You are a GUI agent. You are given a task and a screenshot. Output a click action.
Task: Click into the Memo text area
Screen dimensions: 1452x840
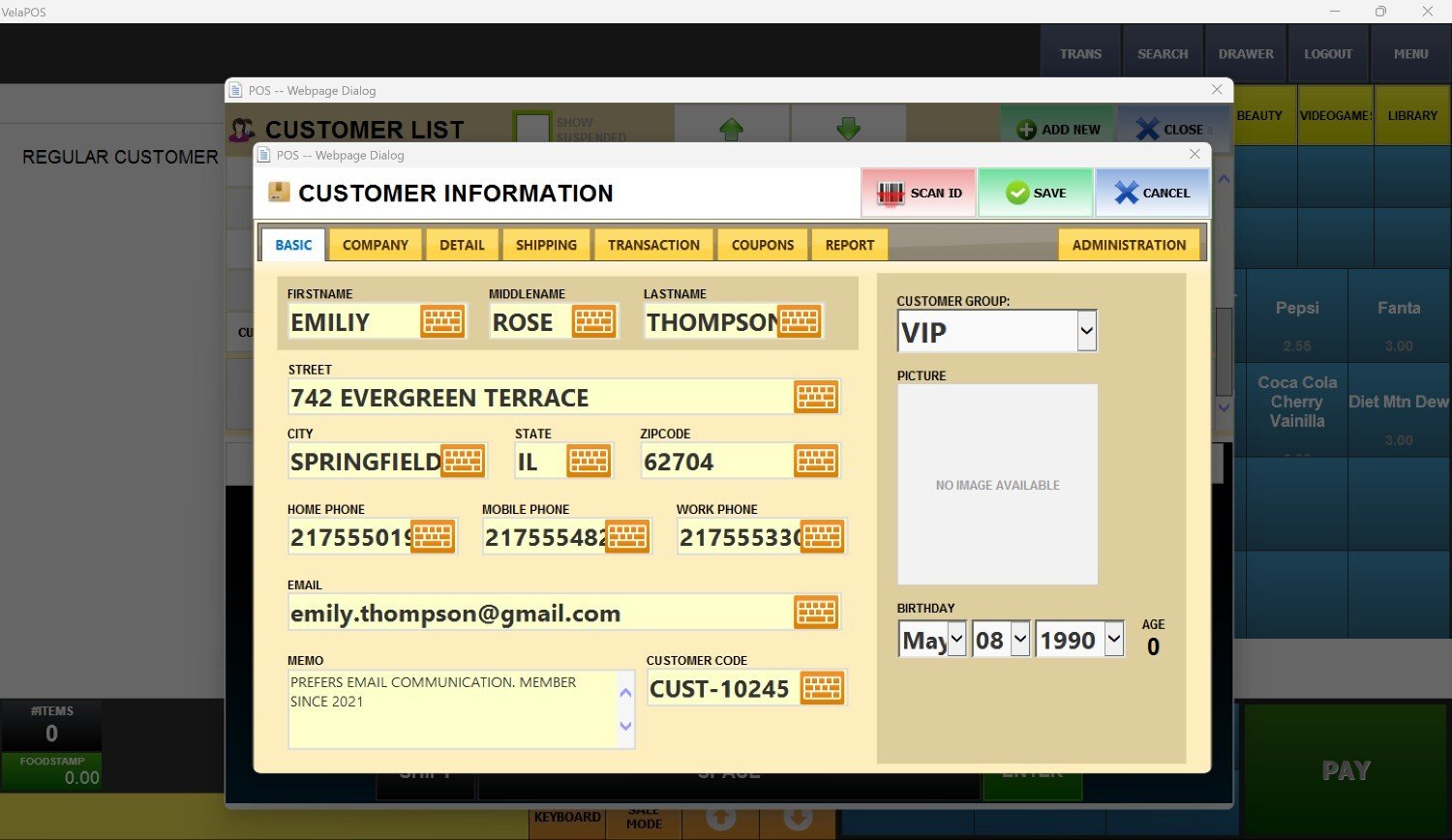pos(451,709)
